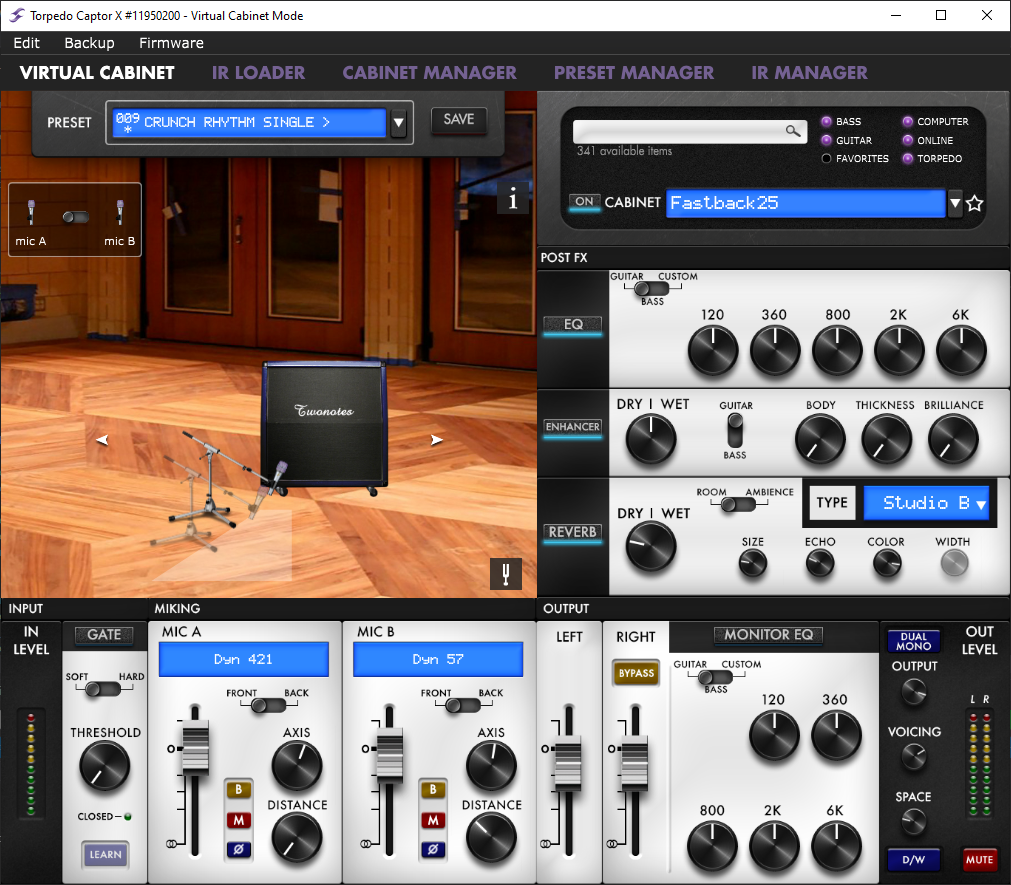Toggle the Monitor EQ section button

(769, 635)
